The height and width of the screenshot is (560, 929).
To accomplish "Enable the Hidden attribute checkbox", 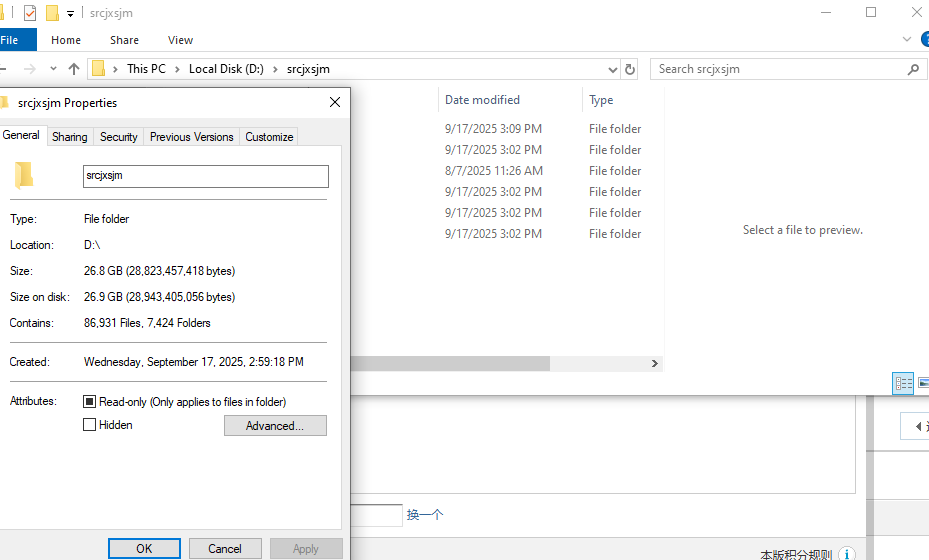I will 89,425.
